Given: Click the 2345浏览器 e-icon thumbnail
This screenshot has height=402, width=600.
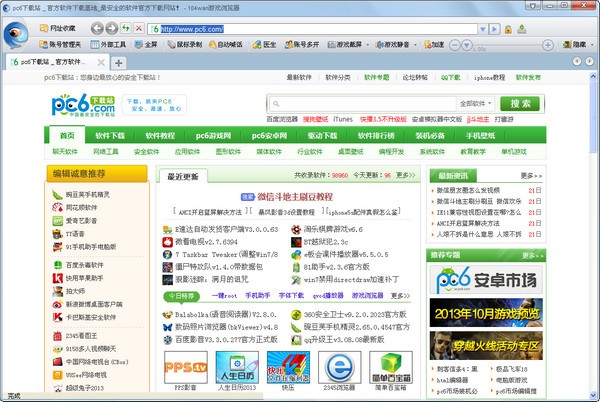Looking at the screenshot, I should [339, 367].
